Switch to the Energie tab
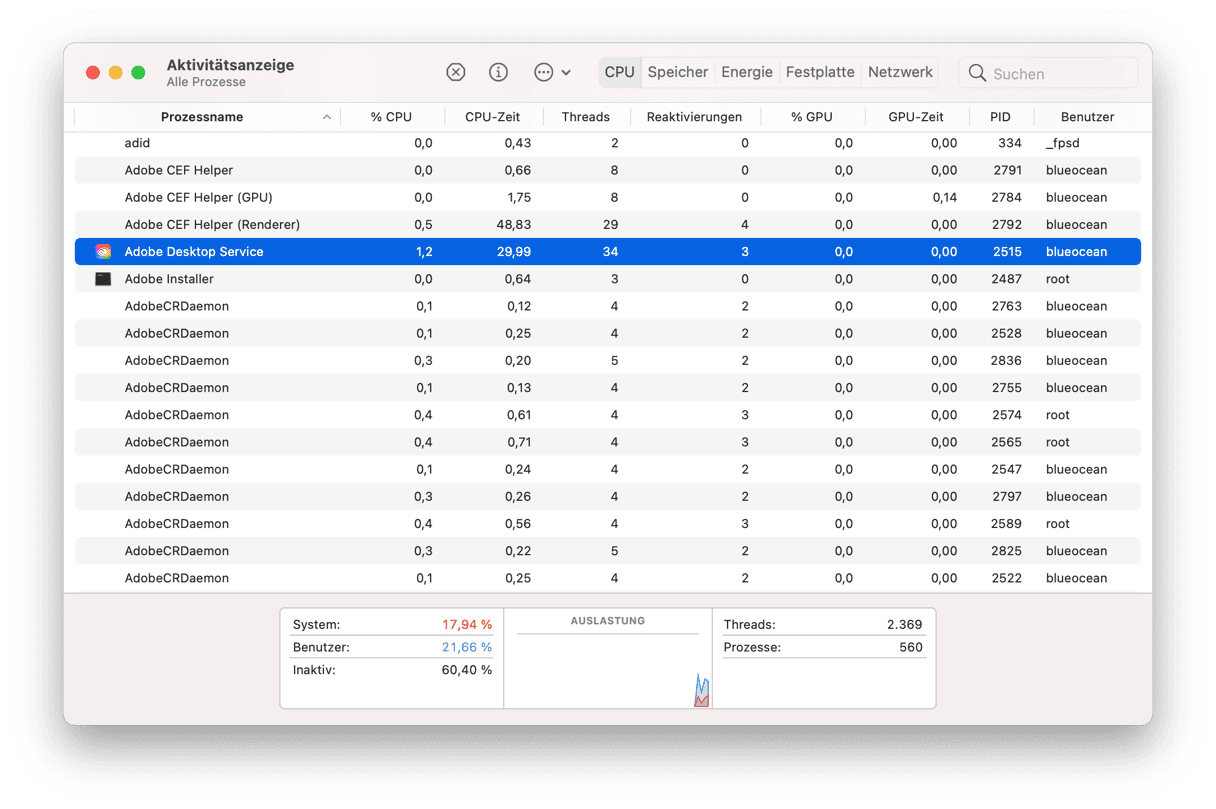 (x=747, y=72)
